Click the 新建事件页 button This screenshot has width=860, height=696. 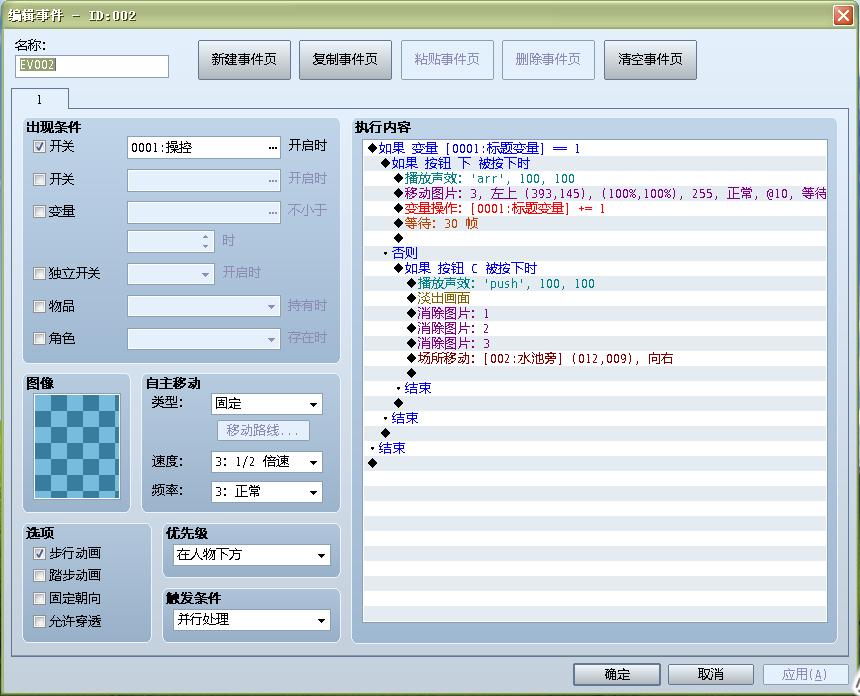click(244, 60)
